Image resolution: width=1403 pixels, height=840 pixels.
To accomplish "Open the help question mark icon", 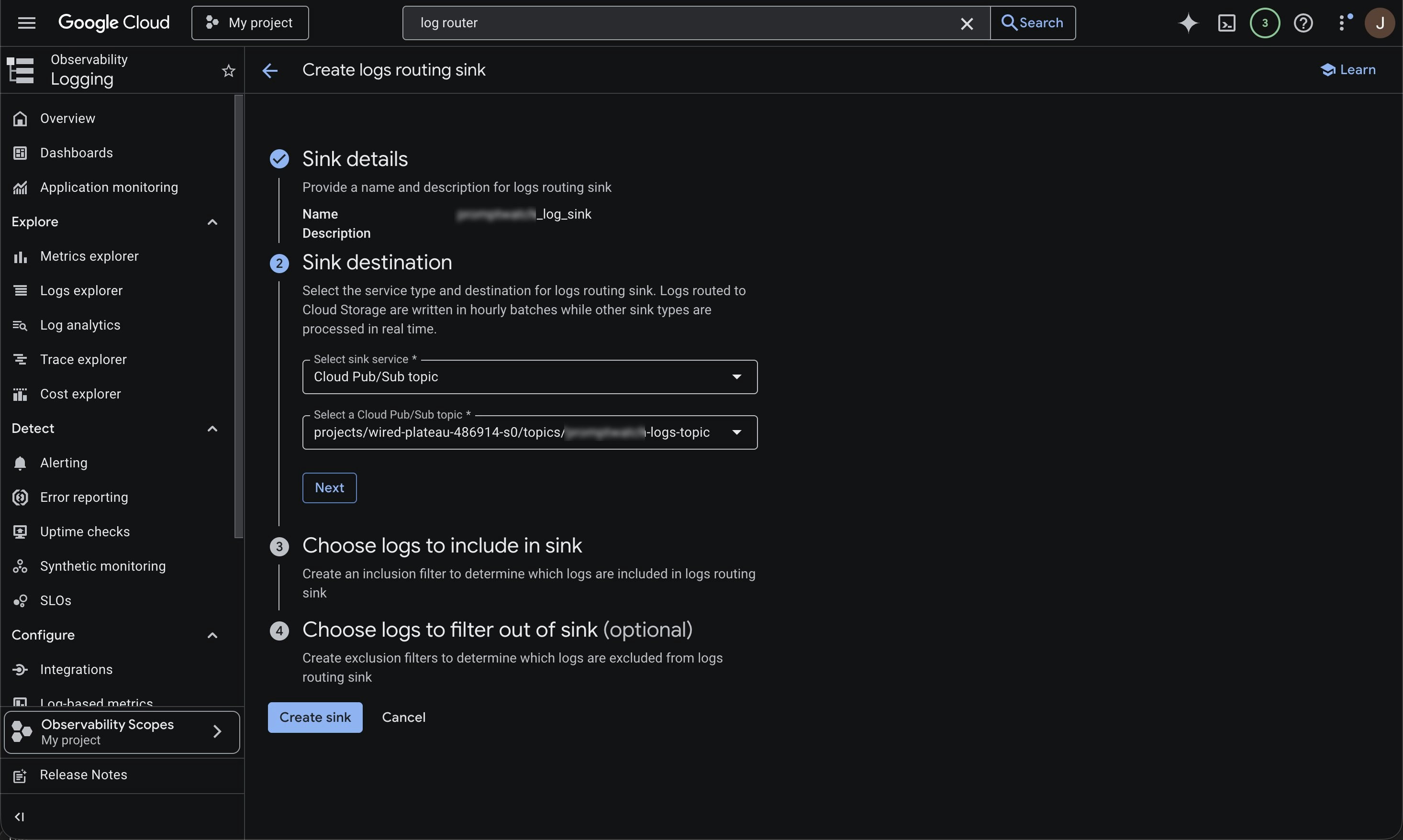I will pyautogui.click(x=1303, y=22).
